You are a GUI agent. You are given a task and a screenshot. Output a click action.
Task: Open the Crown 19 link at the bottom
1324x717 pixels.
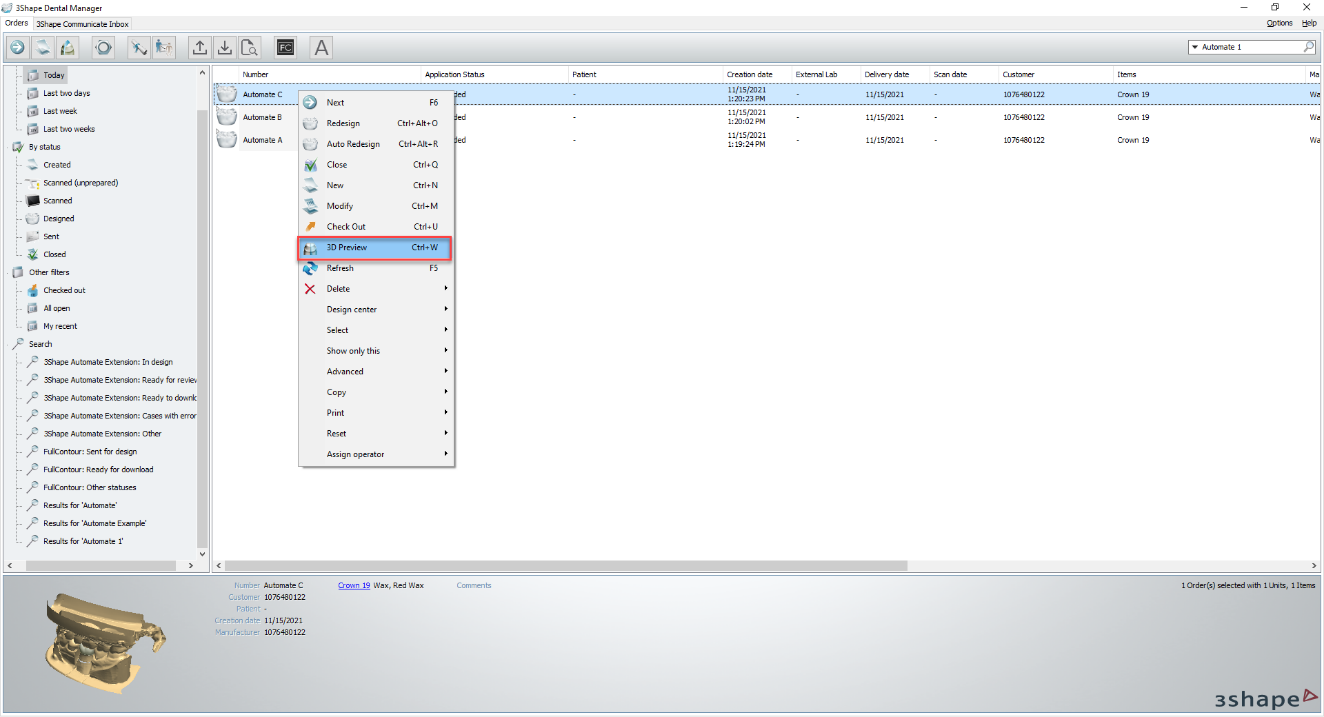pyautogui.click(x=353, y=585)
